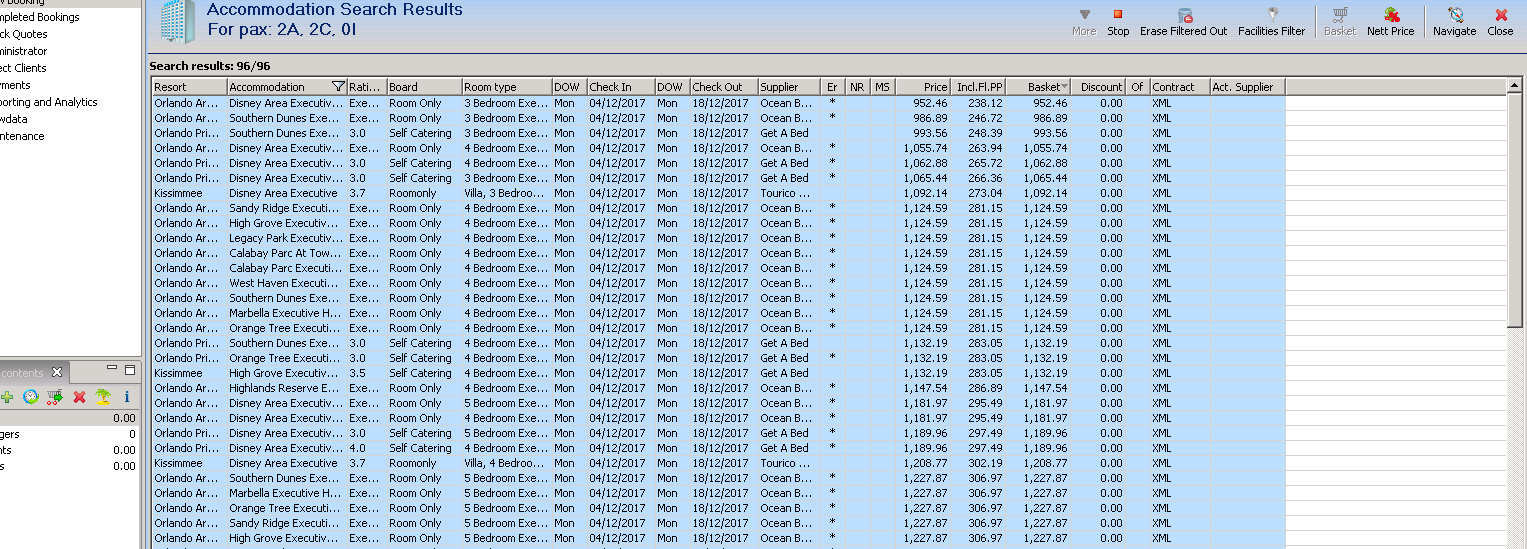1527x549 pixels.
Task: Click the MS column header
Action: click(x=883, y=87)
